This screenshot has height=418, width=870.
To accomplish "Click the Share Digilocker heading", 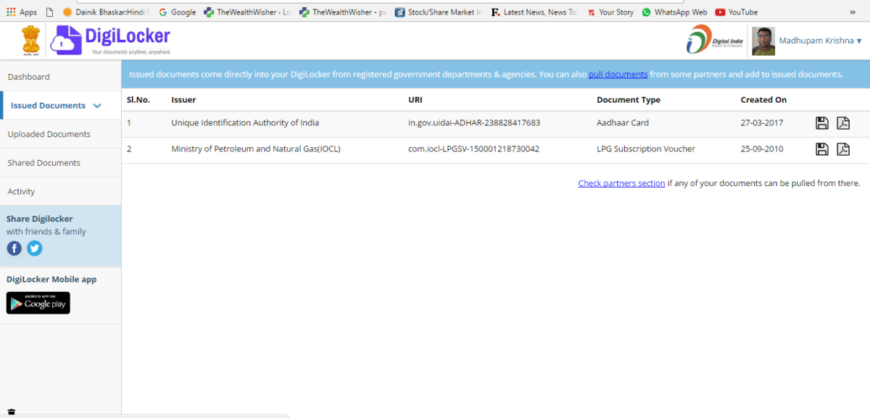I will (x=39, y=219).
